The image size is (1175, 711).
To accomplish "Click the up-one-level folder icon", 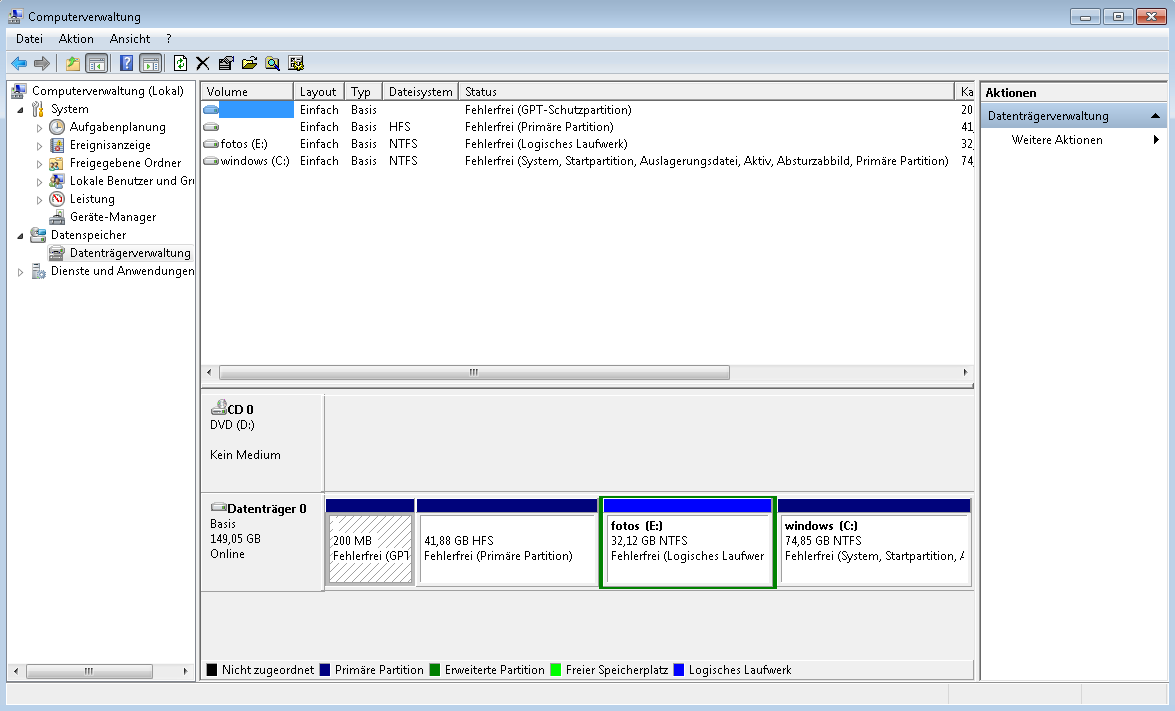I will point(73,64).
